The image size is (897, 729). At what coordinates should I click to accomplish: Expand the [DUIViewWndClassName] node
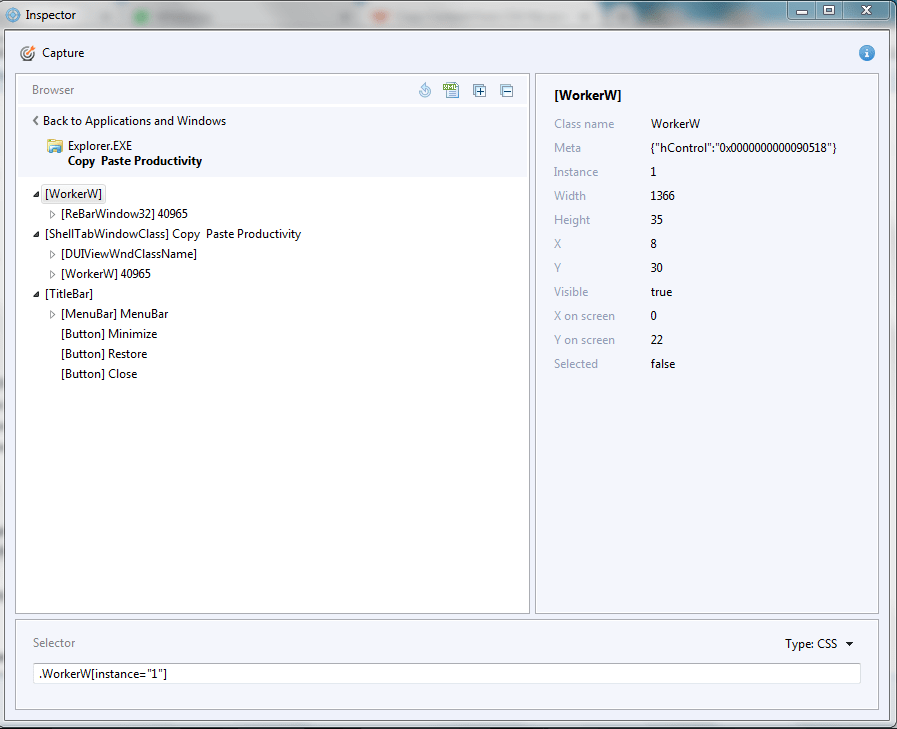52,253
